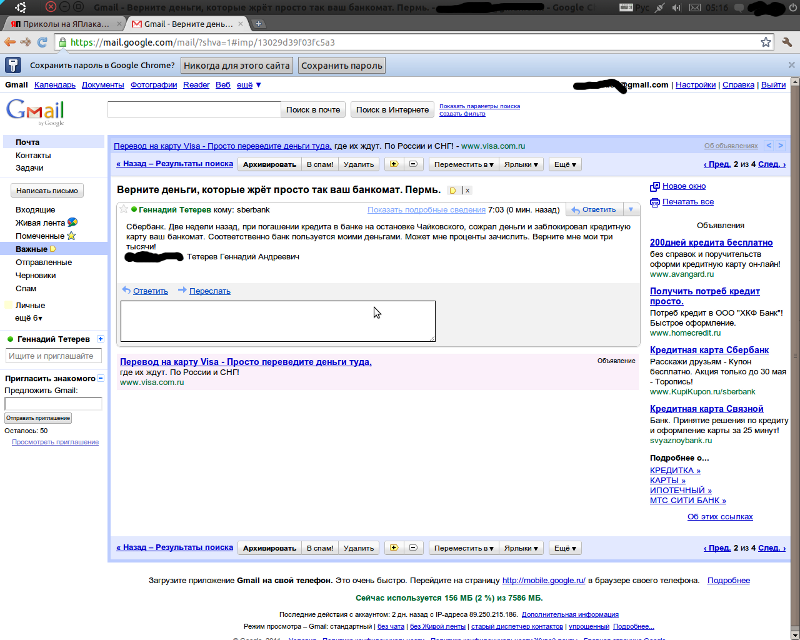Reload the page with the refresh icon

pyautogui.click(x=42, y=42)
